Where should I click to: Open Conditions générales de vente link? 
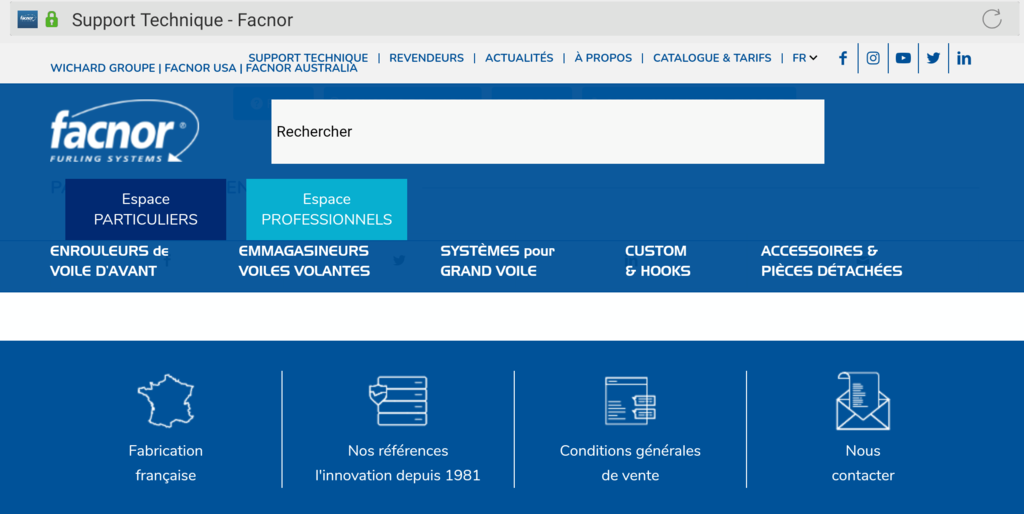(x=630, y=463)
